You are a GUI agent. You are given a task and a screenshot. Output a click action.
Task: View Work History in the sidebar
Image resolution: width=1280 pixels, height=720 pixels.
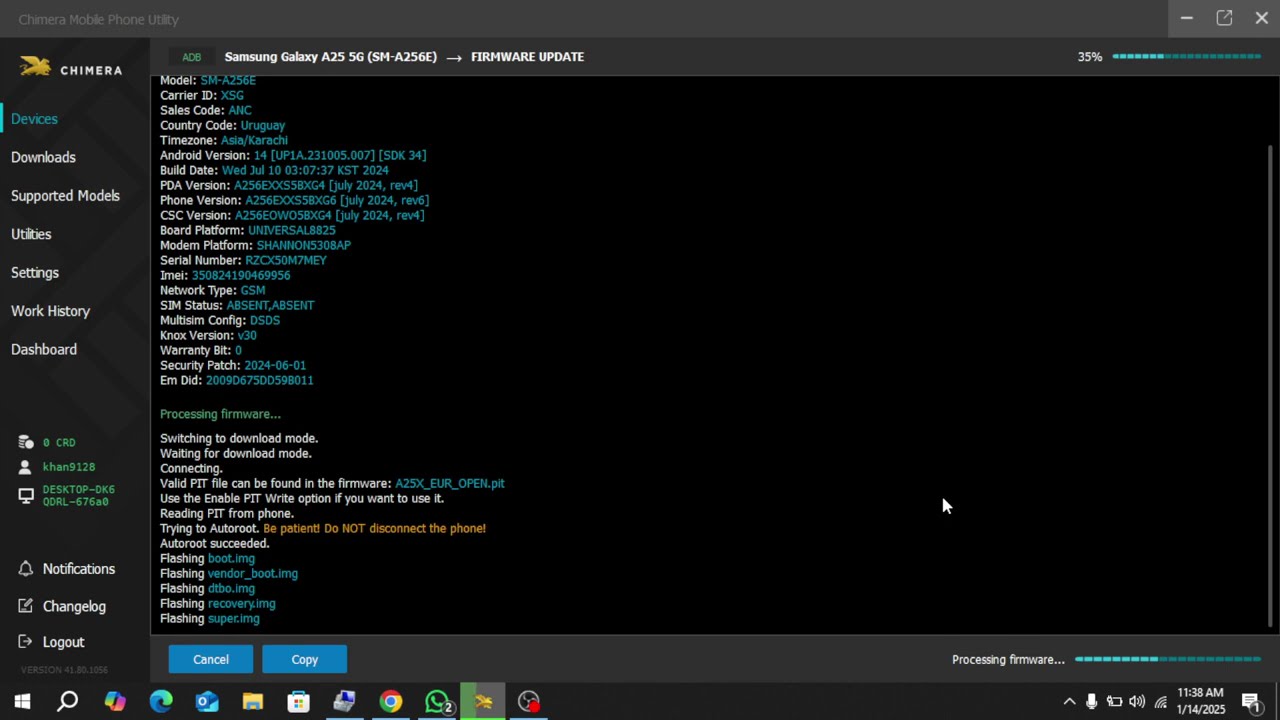[x=50, y=311]
